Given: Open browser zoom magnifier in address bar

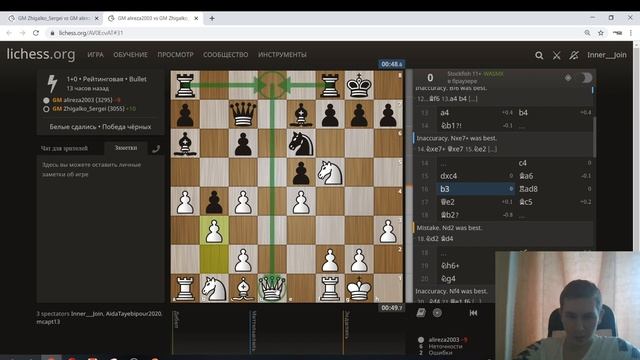Looking at the screenshot, I should 587,33.
